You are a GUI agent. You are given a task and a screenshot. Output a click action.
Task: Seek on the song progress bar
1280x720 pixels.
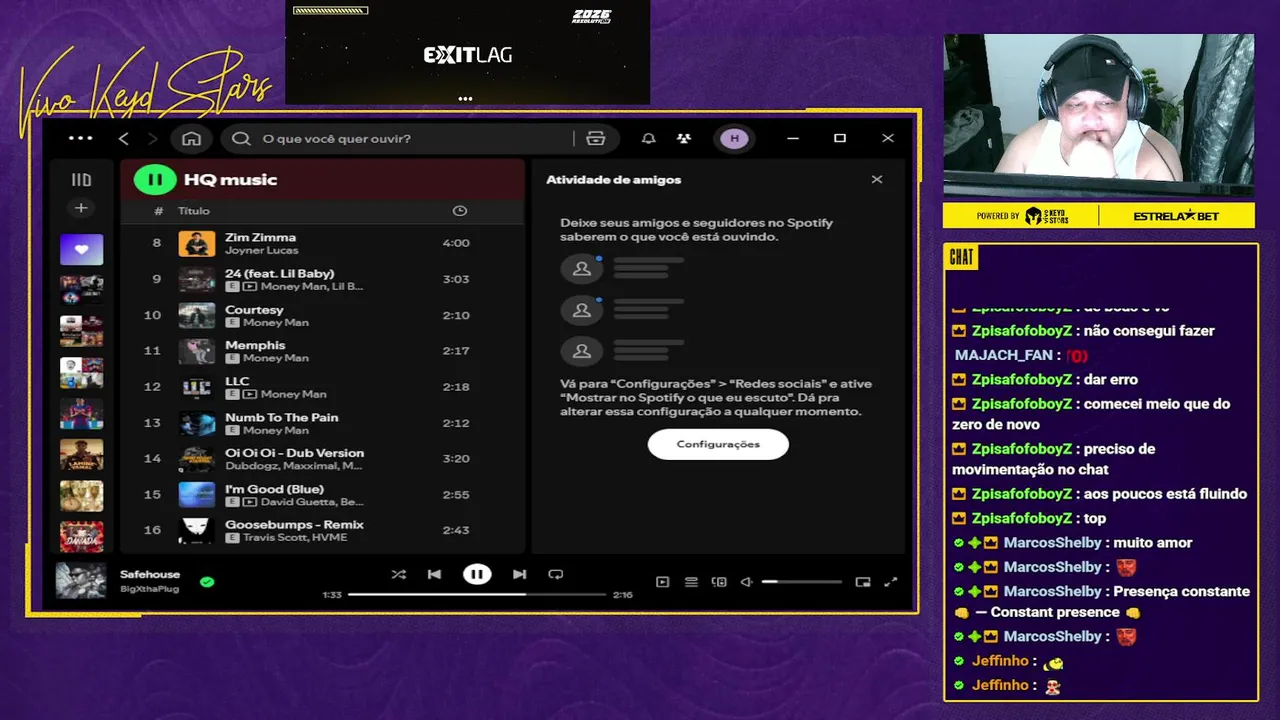tap(477, 594)
